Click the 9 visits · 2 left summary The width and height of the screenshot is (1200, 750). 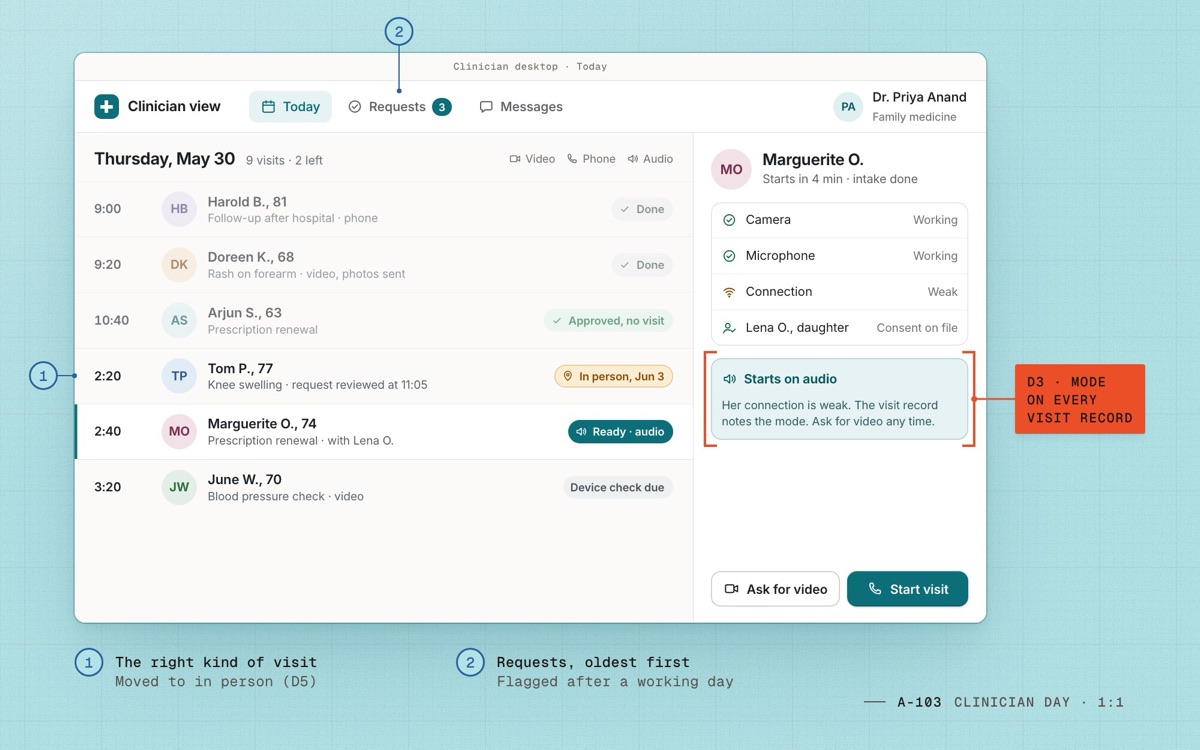[285, 160]
